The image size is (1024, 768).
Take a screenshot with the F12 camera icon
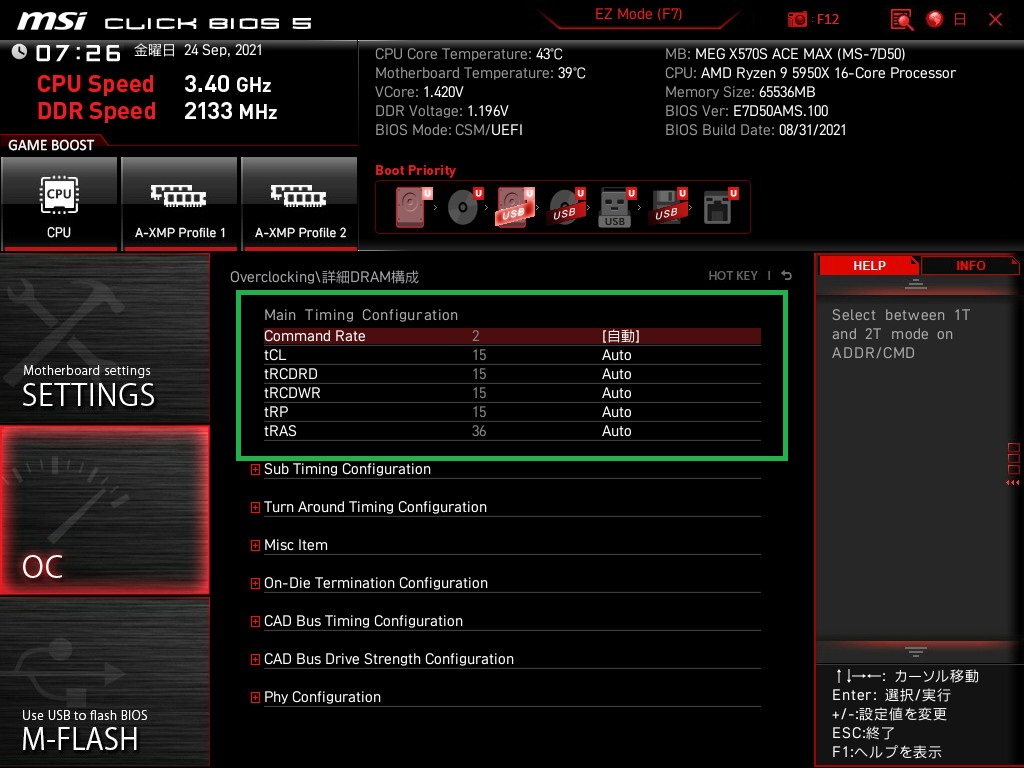coord(797,20)
